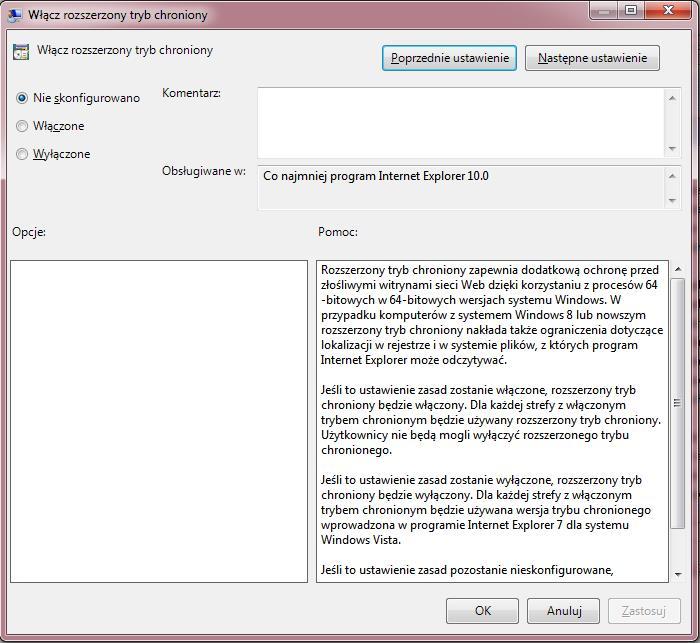Click the Pomoc help text scrollbar thumb

pyautogui.click(x=678, y=403)
